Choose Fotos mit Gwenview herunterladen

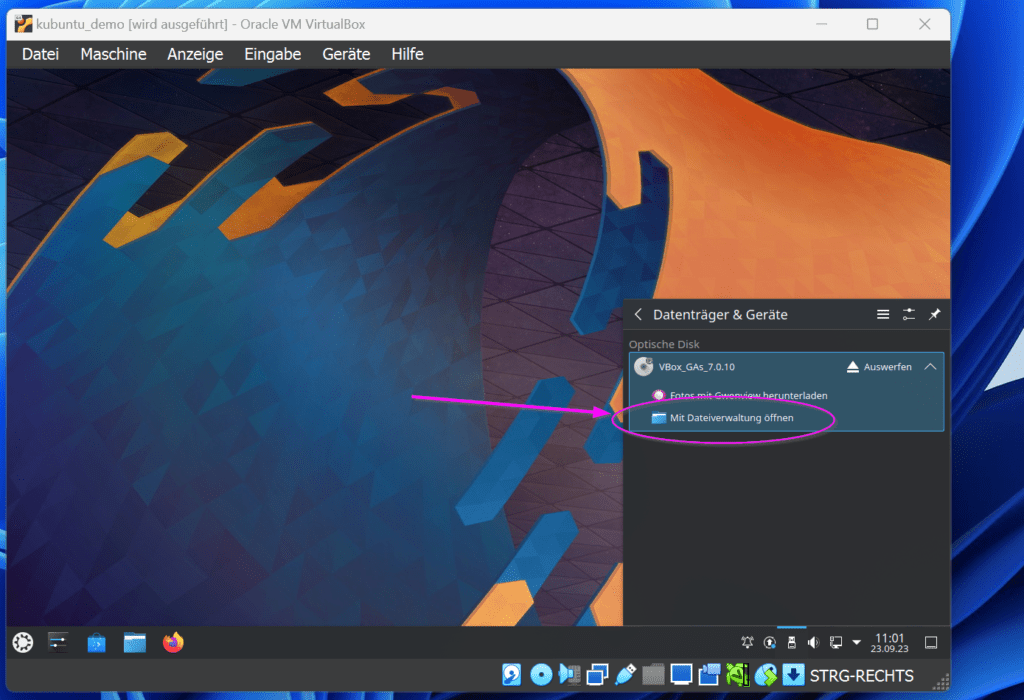[x=741, y=396]
